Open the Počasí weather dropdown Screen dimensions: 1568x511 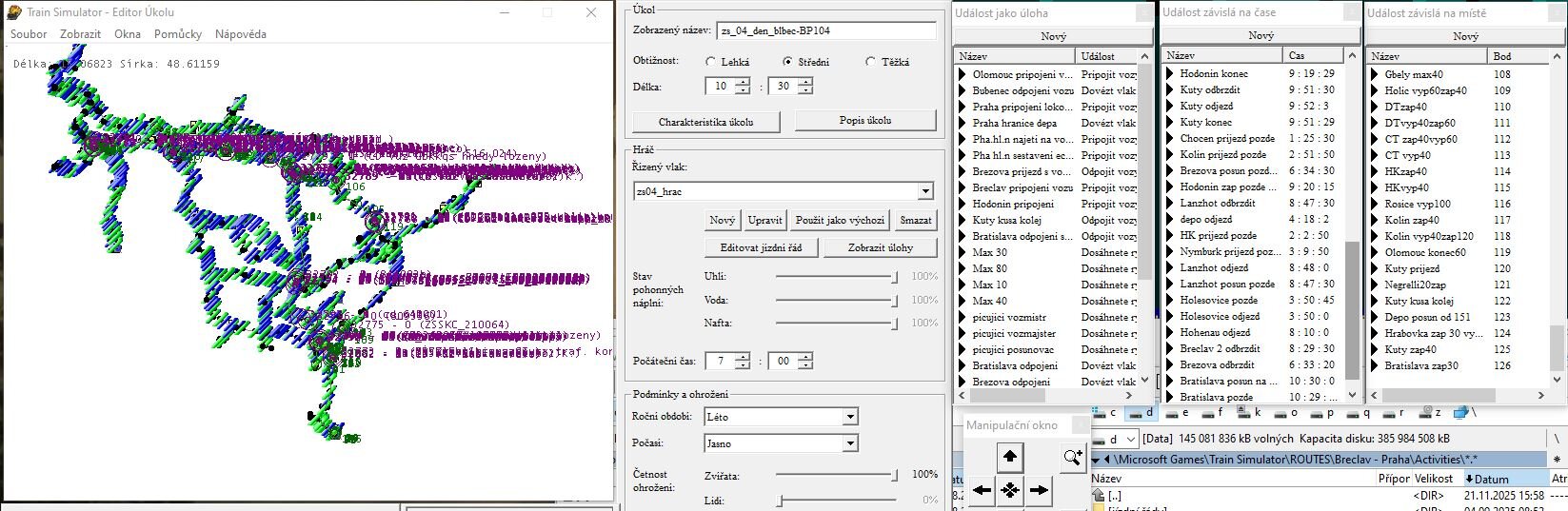click(849, 443)
